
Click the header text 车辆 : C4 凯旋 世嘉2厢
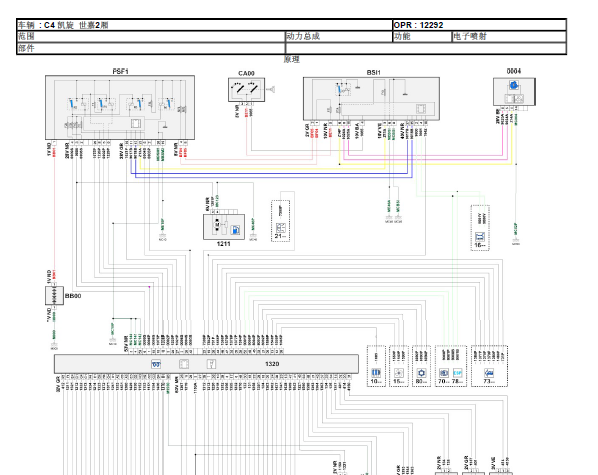(63, 25)
